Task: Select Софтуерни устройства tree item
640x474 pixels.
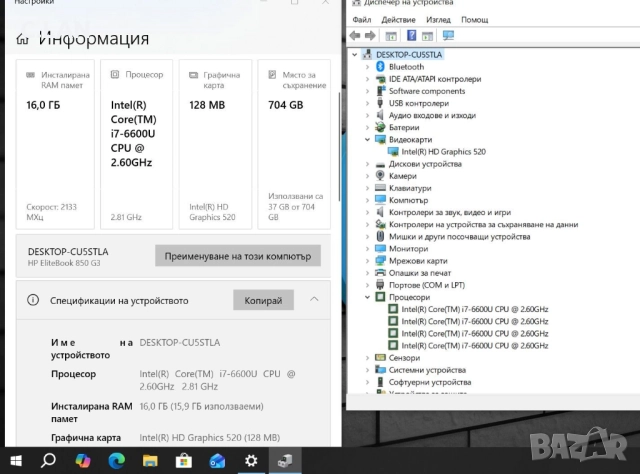Action: pos(430,382)
